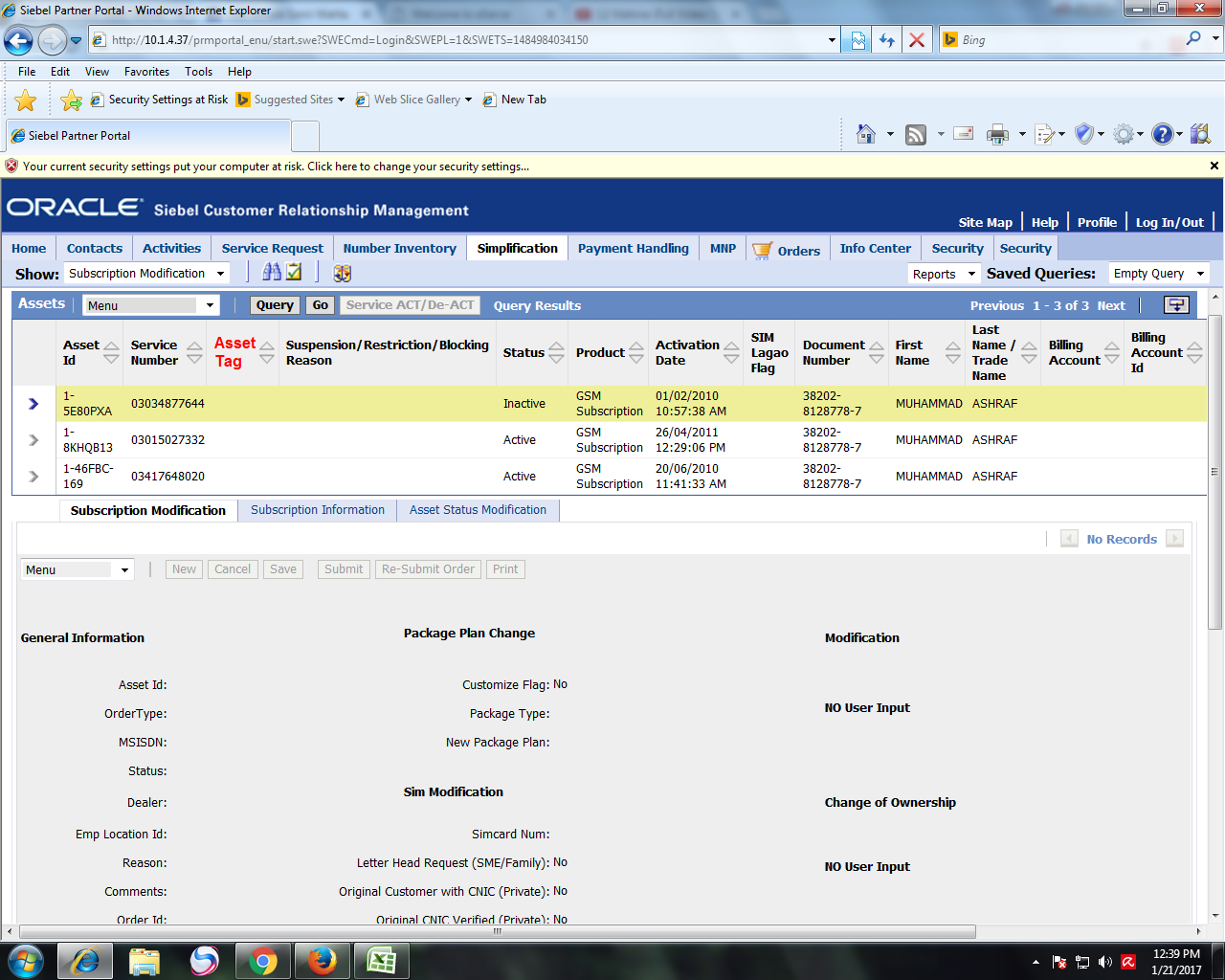Click the Print icon in IE toolbar
The height and width of the screenshot is (980, 1225).
click(x=997, y=135)
